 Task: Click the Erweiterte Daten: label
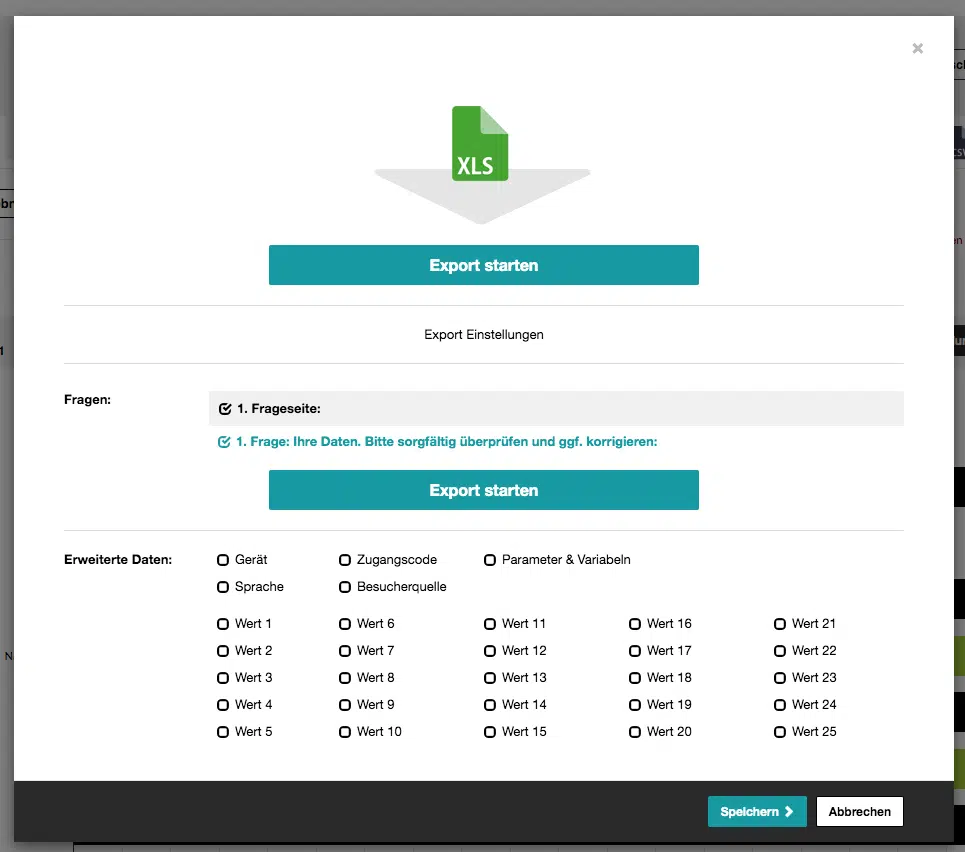point(118,560)
